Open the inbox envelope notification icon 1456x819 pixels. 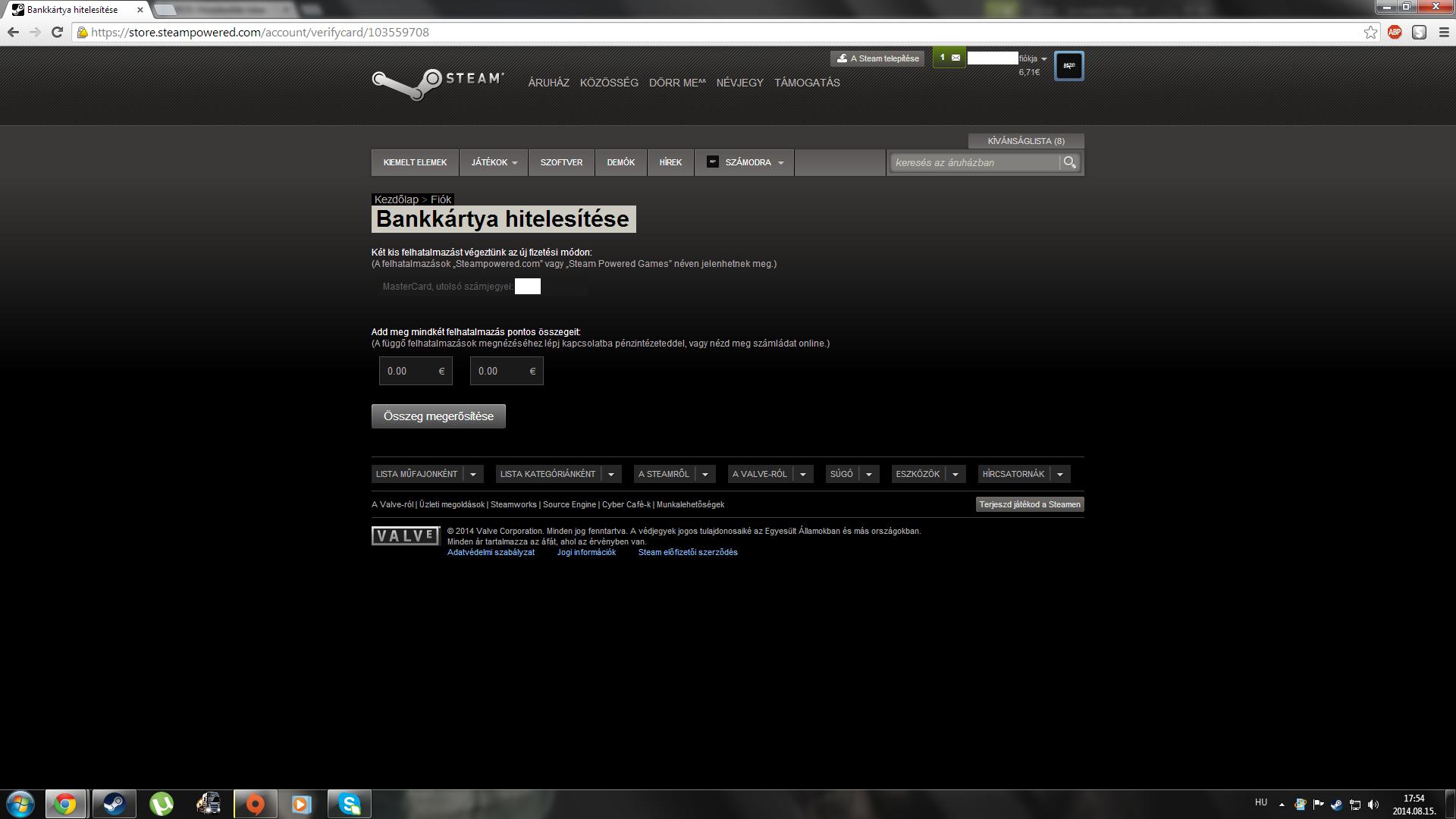coord(955,58)
